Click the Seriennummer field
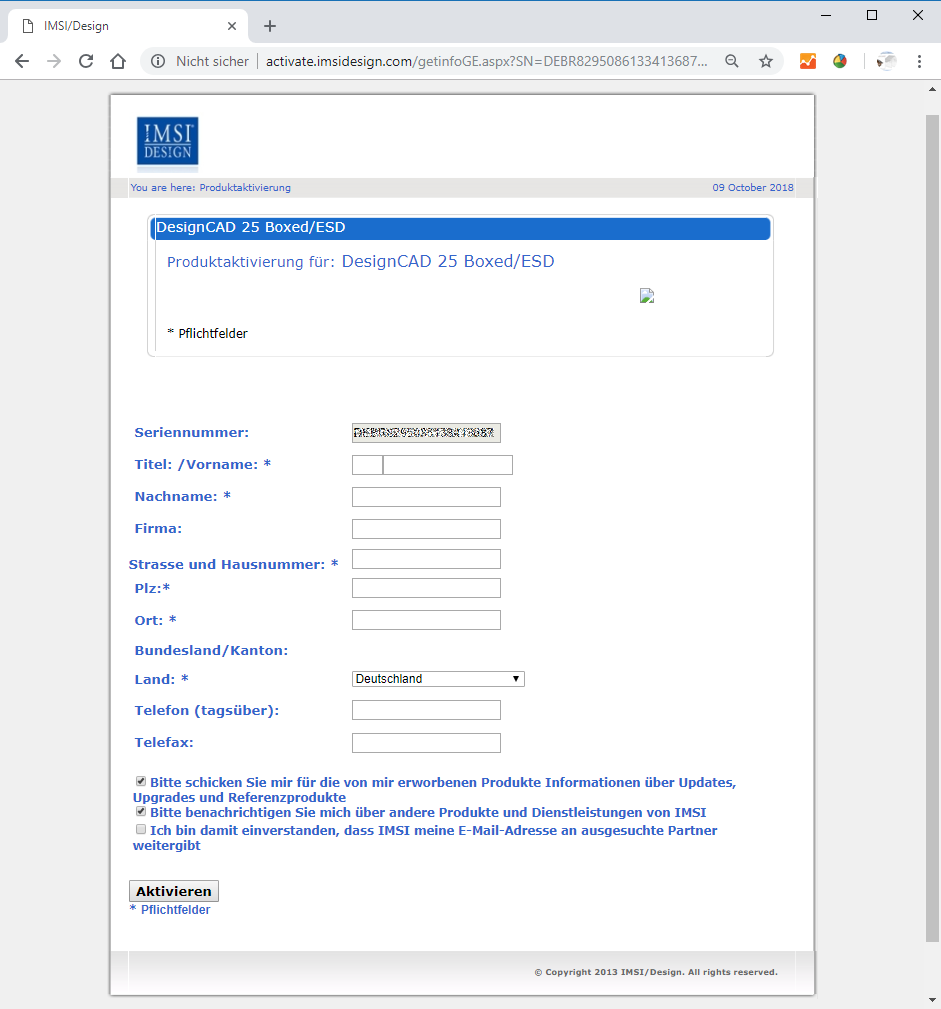The height and width of the screenshot is (1009, 941). (426, 432)
